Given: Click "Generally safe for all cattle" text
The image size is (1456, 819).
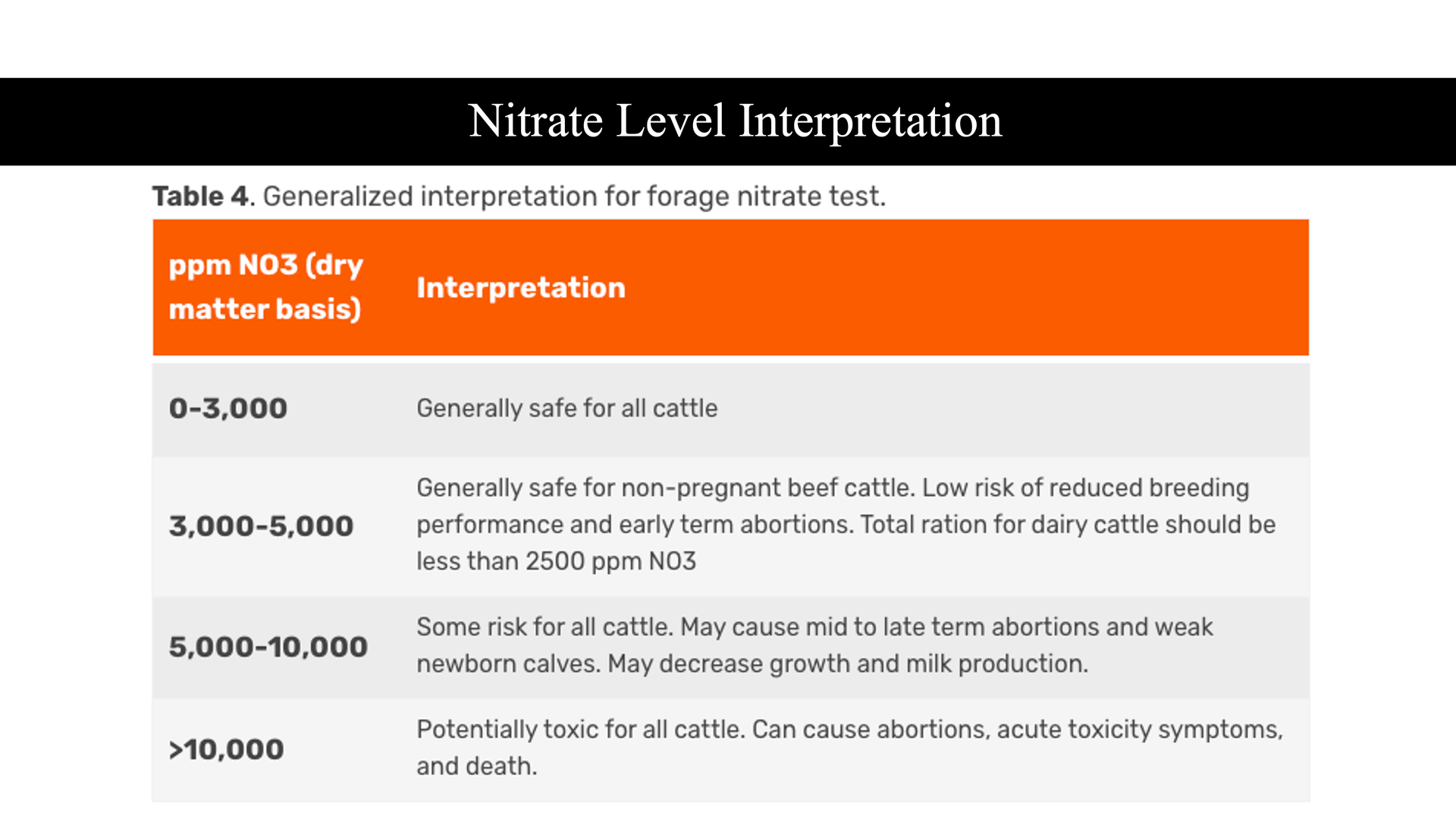Looking at the screenshot, I should tap(566, 409).
